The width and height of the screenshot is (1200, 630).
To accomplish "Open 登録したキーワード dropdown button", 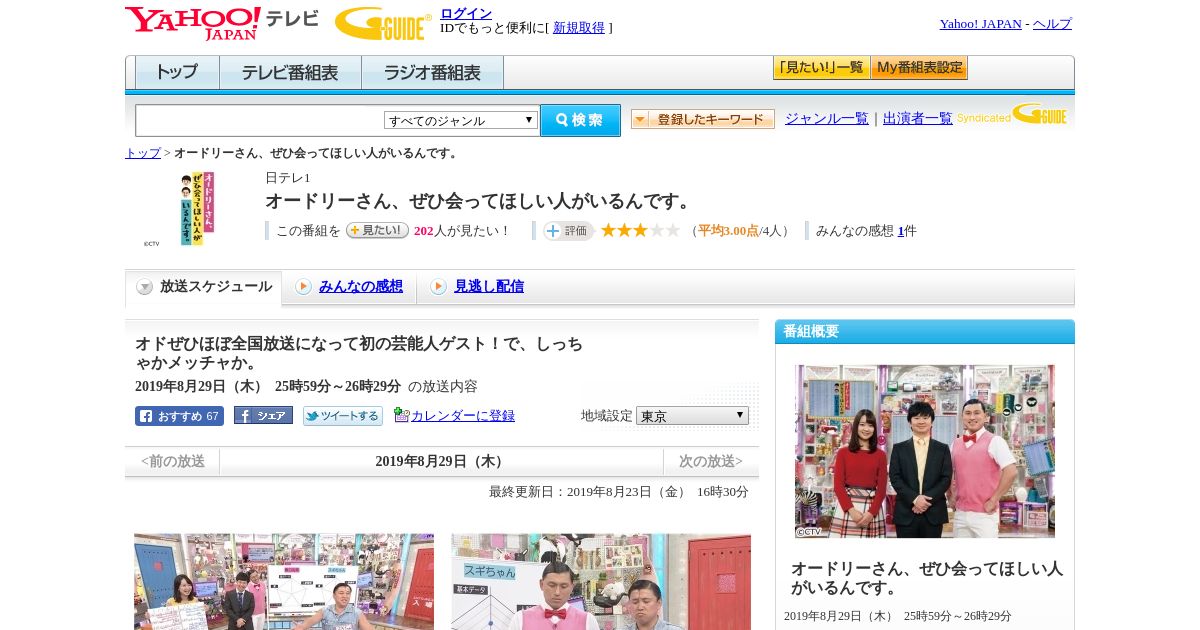I will (703, 119).
